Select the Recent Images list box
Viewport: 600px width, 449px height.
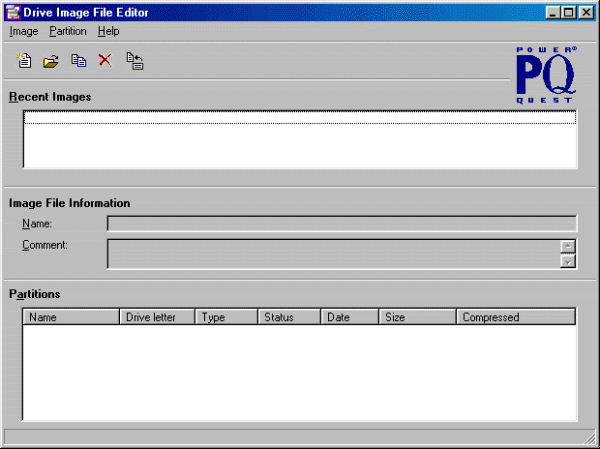click(300, 139)
